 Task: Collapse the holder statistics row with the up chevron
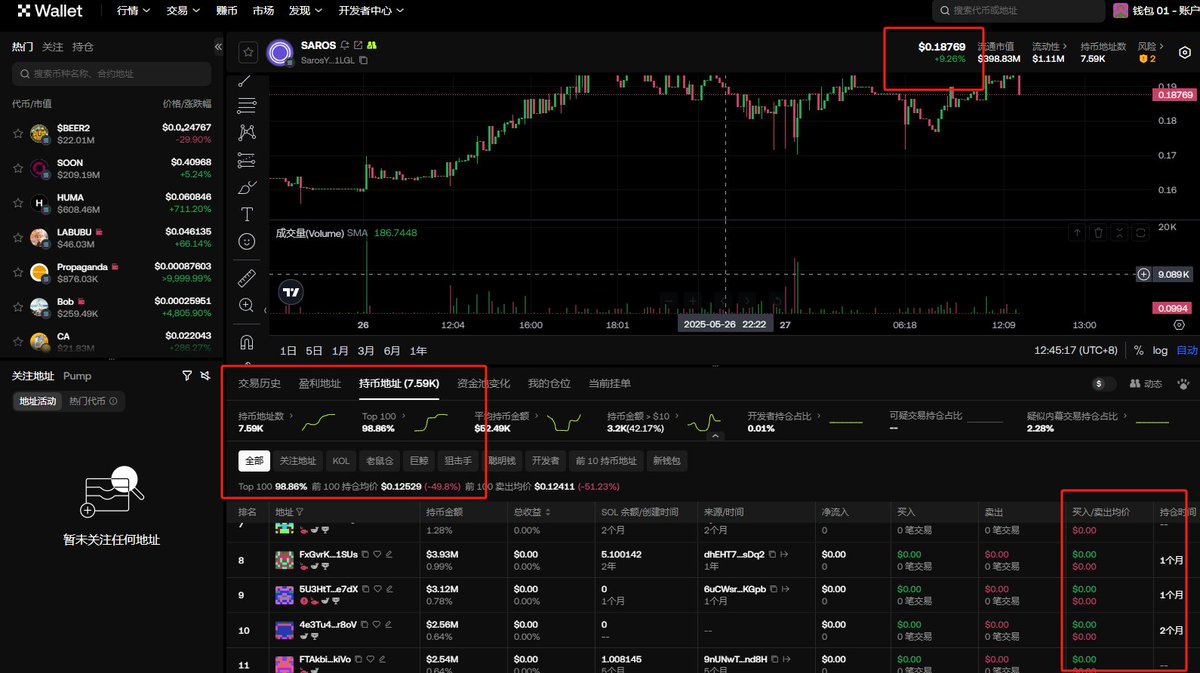click(x=715, y=436)
